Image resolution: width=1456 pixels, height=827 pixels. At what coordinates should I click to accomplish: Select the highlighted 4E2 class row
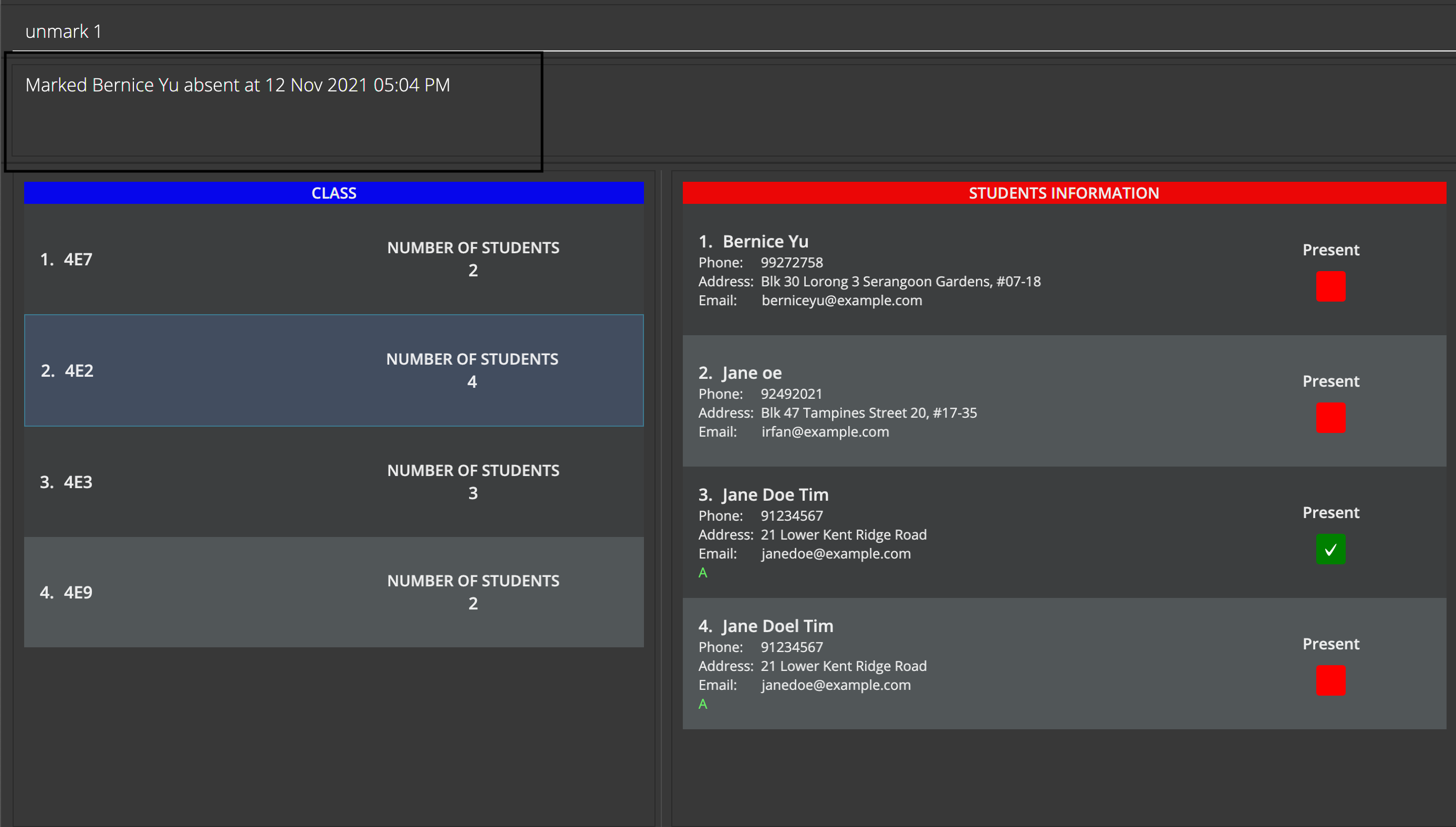(333, 370)
